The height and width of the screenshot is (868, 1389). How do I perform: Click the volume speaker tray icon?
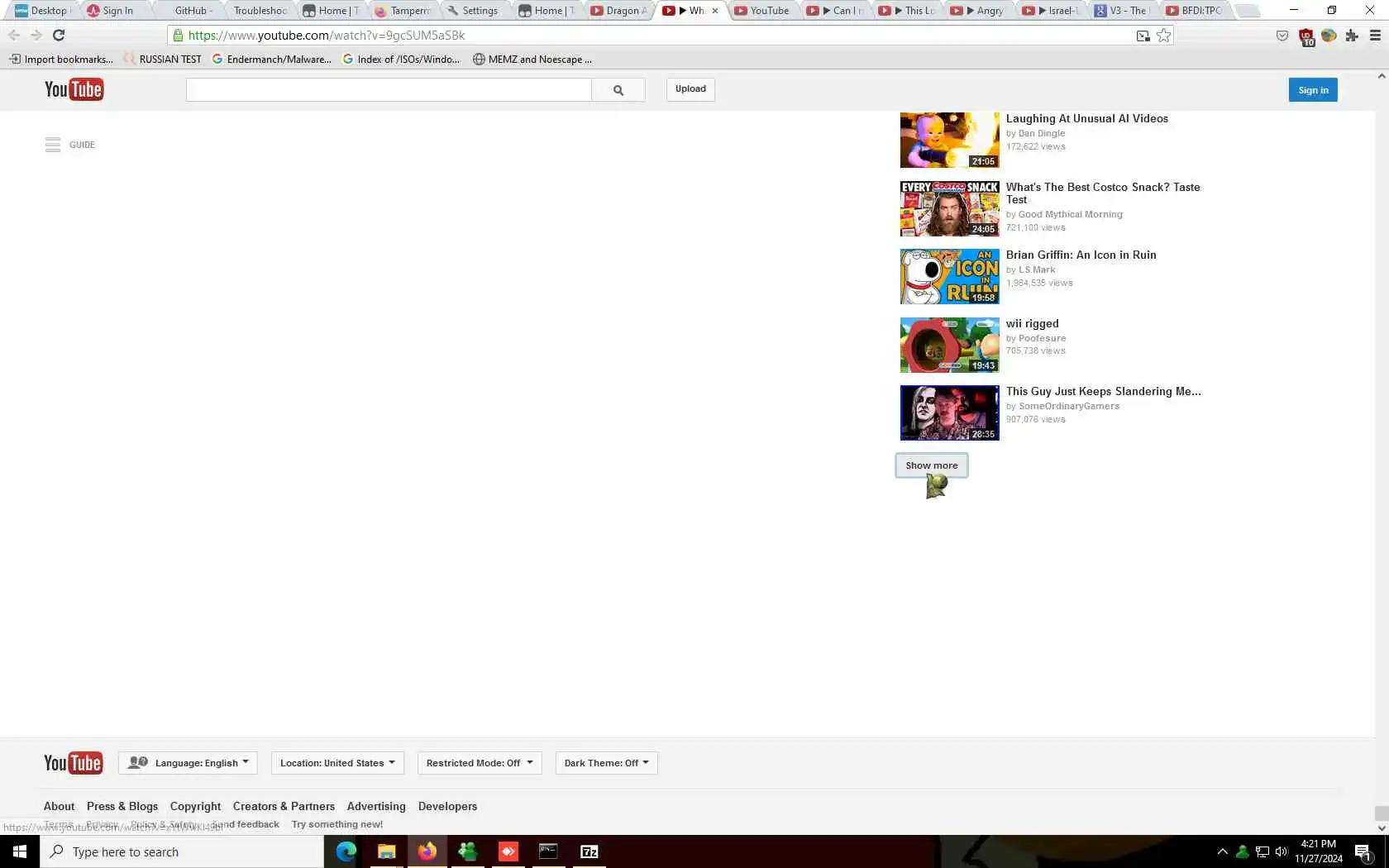click(1282, 851)
